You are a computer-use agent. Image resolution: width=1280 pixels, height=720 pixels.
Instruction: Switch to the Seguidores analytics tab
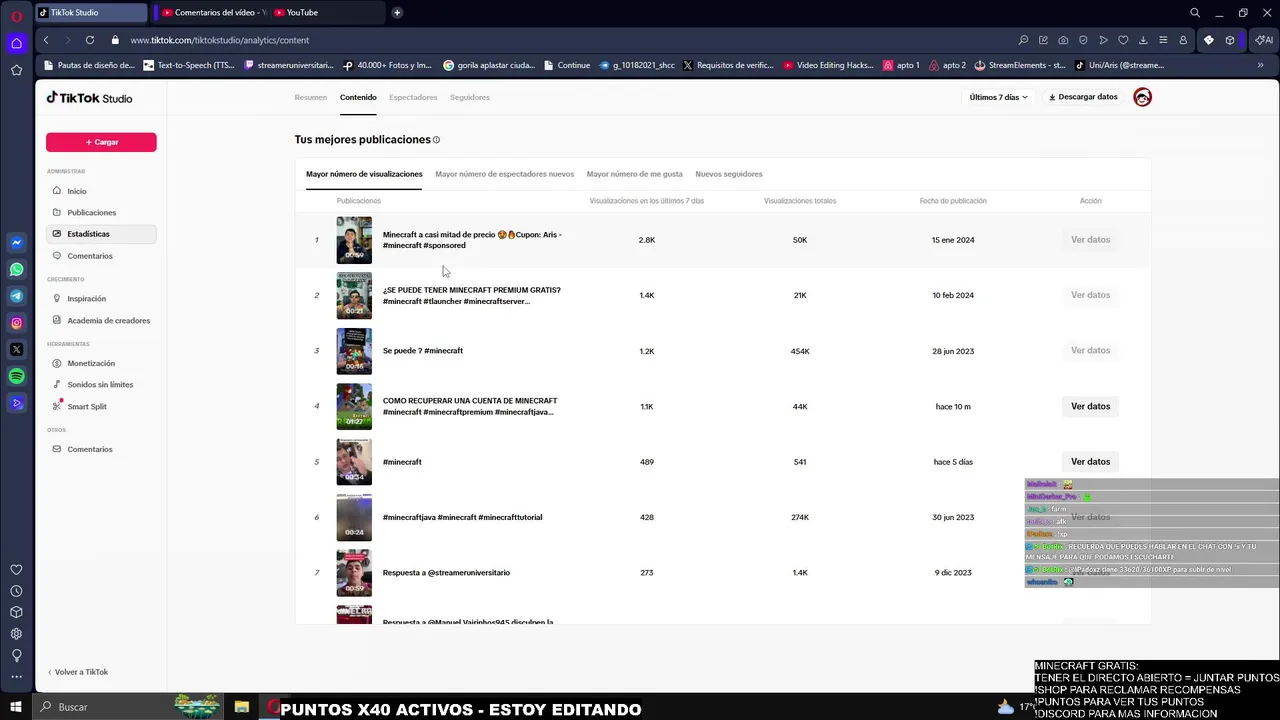tap(470, 97)
